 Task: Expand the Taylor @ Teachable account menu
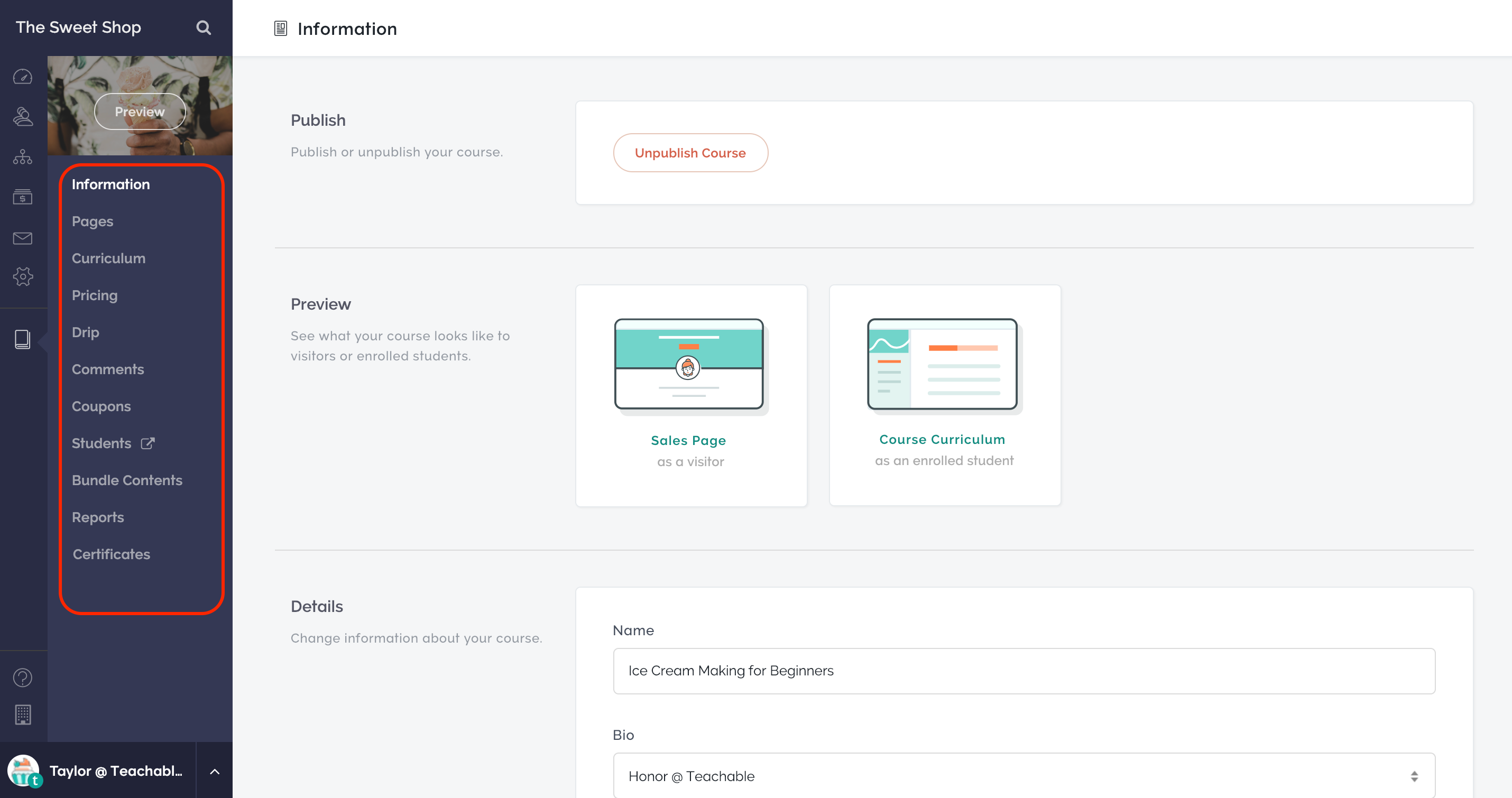click(215, 771)
